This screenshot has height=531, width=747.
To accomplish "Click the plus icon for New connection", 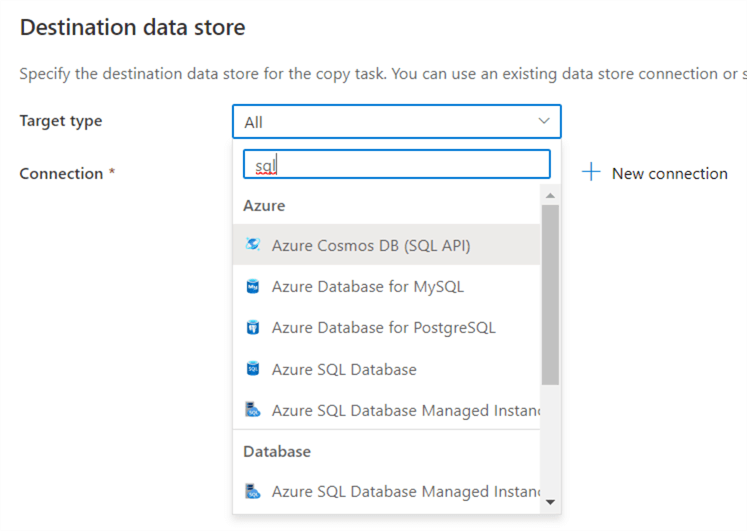I will pos(591,172).
